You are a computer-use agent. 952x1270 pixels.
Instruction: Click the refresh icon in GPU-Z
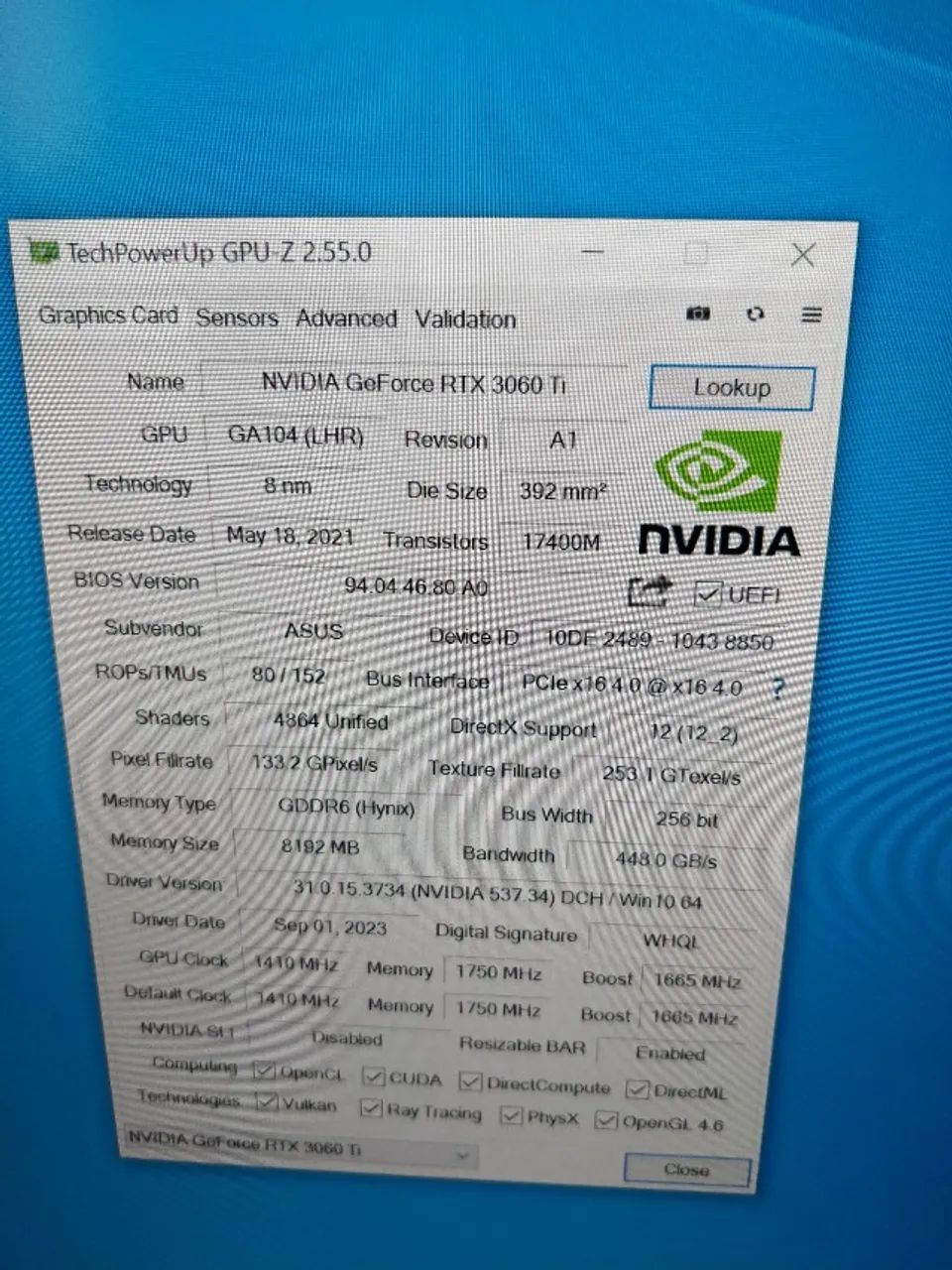coord(756,315)
